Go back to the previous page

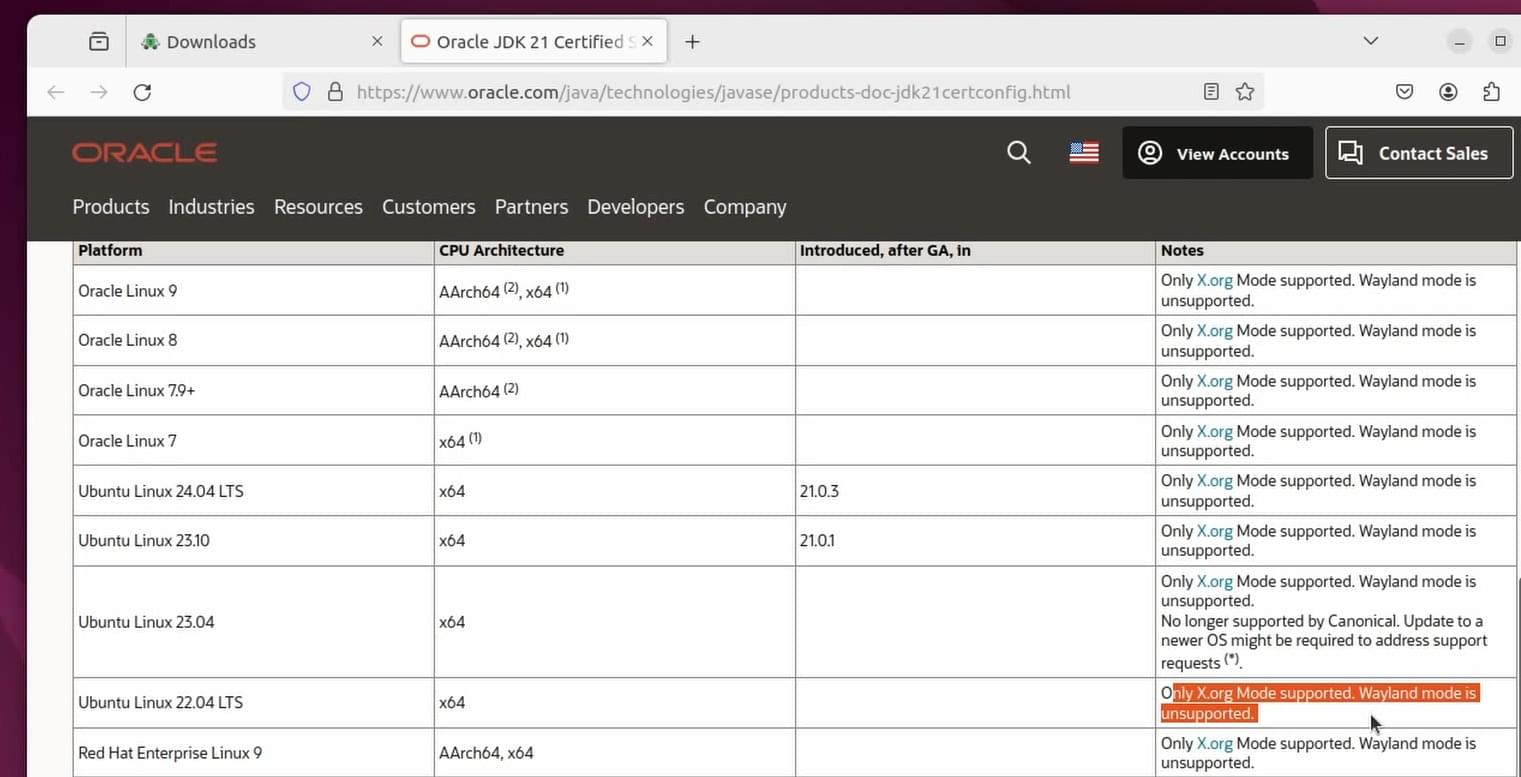click(x=56, y=92)
